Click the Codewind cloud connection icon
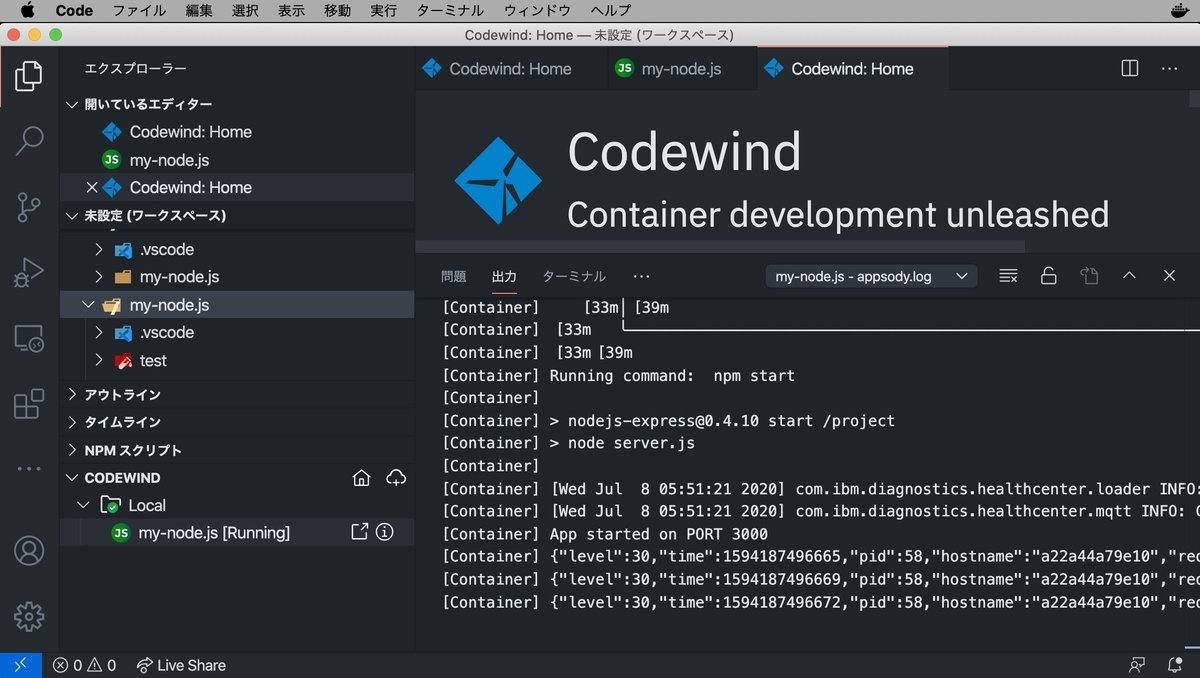 (395, 478)
